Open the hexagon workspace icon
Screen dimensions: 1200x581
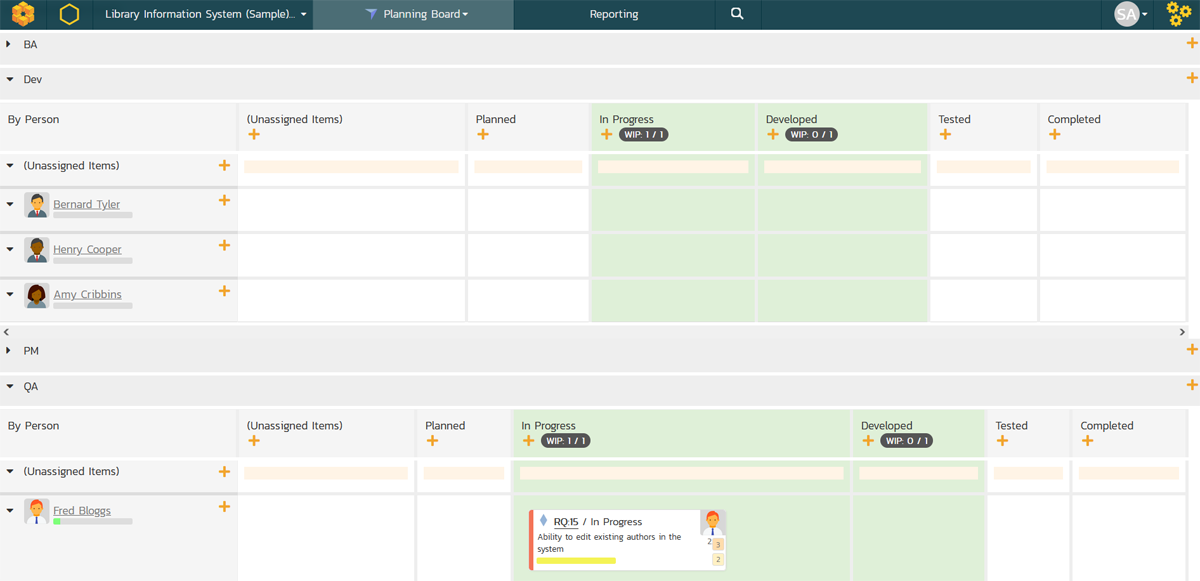pos(69,14)
